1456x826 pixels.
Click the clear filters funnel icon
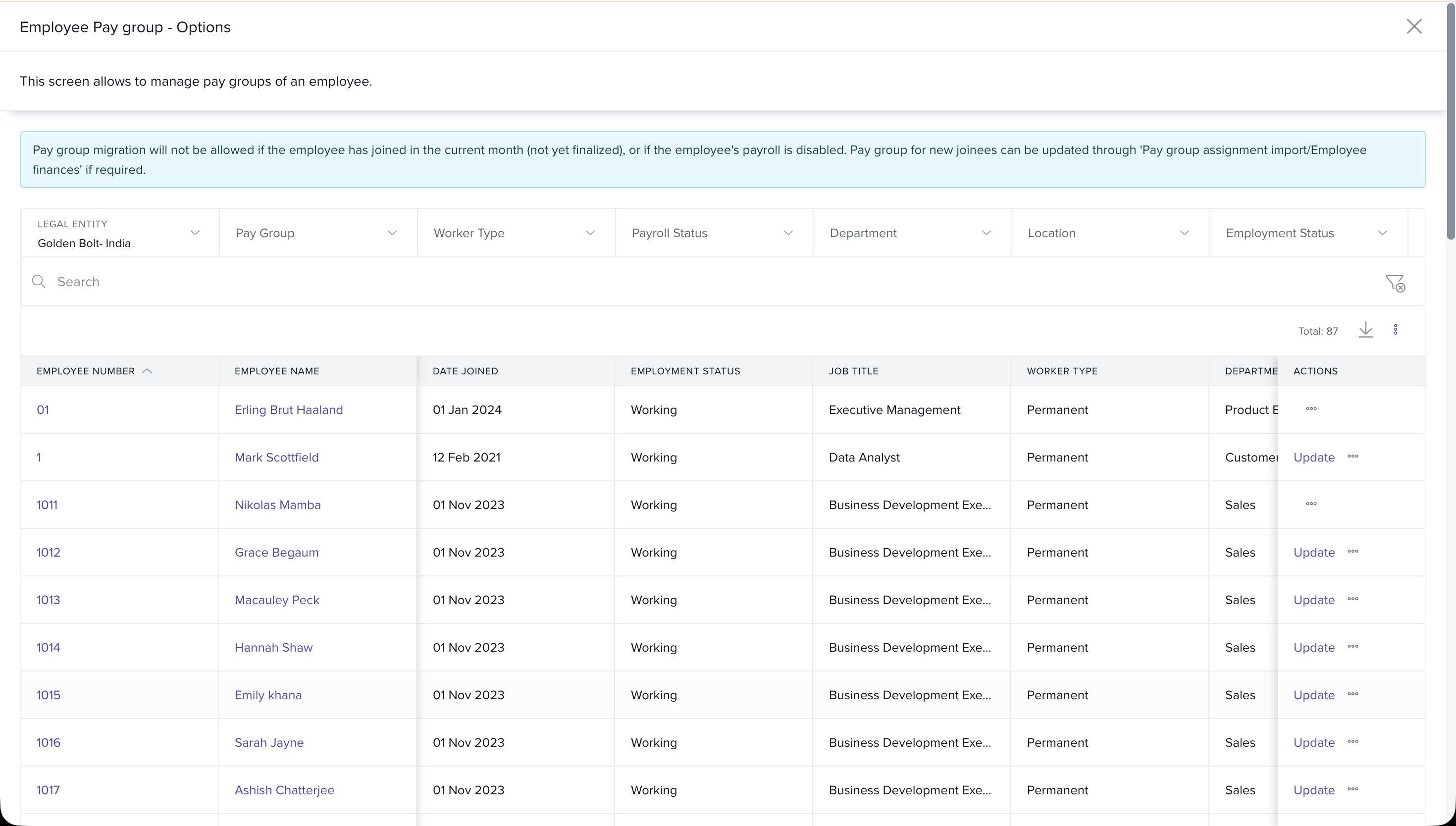click(1395, 283)
